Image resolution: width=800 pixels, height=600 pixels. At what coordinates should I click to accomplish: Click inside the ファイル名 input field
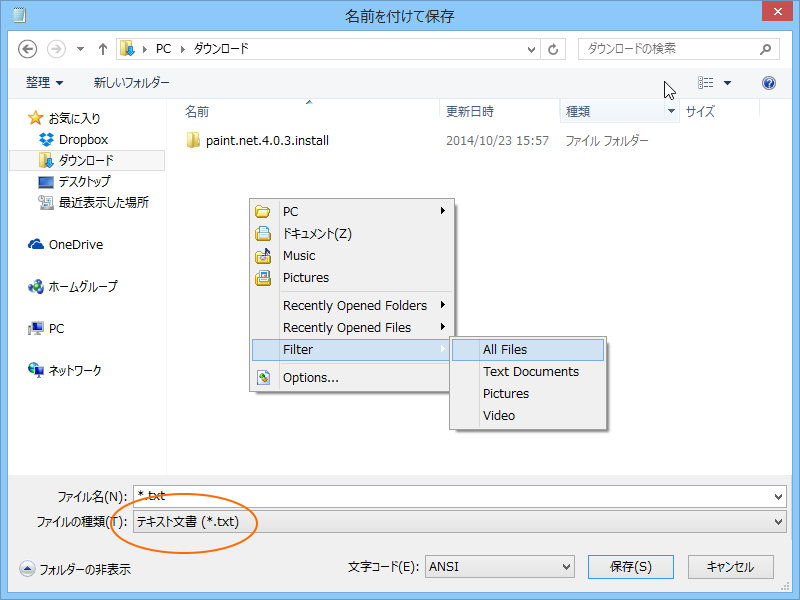[300, 495]
